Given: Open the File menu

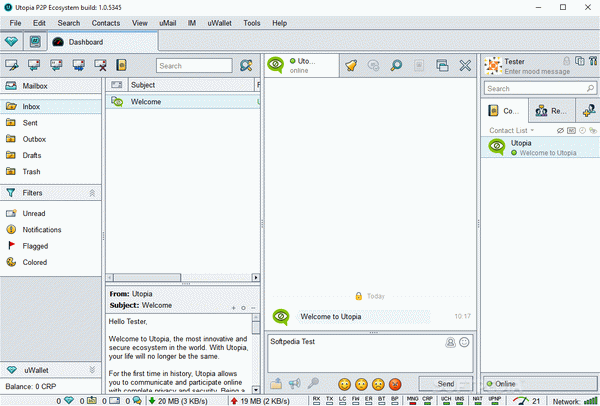Looking at the screenshot, I should pos(15,23).
